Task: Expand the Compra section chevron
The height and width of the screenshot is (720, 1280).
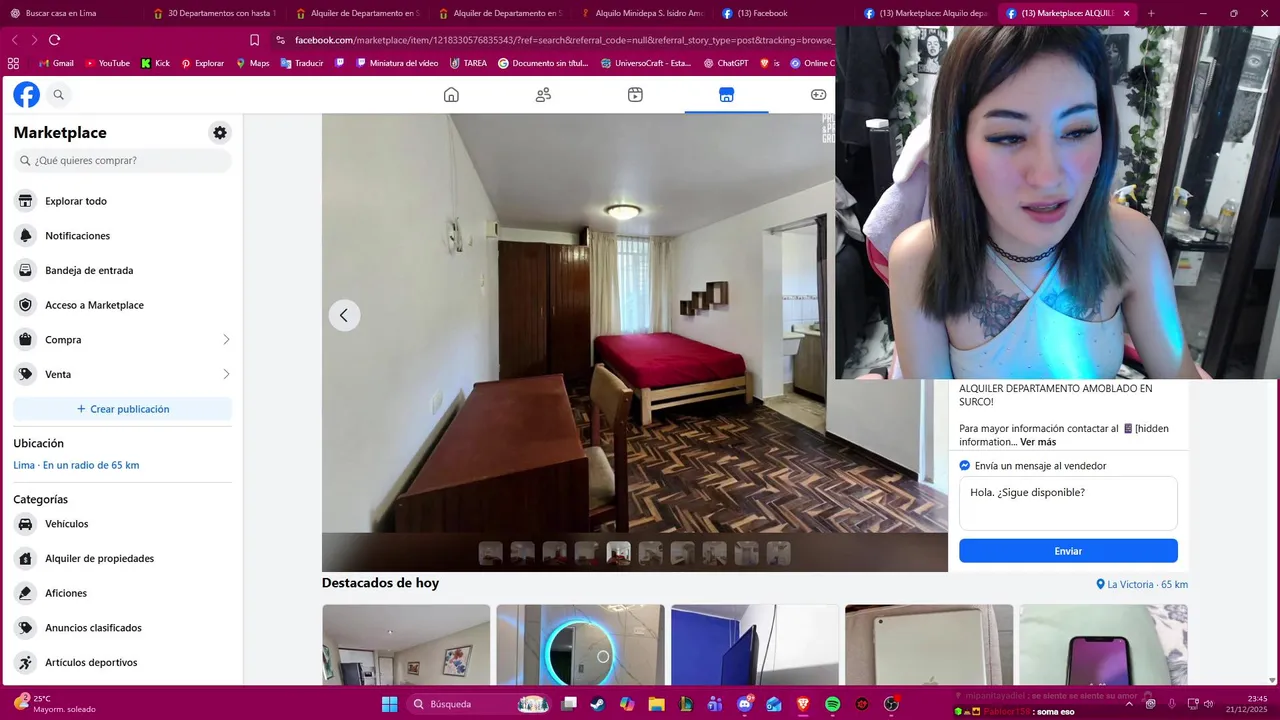Action: 226,340
